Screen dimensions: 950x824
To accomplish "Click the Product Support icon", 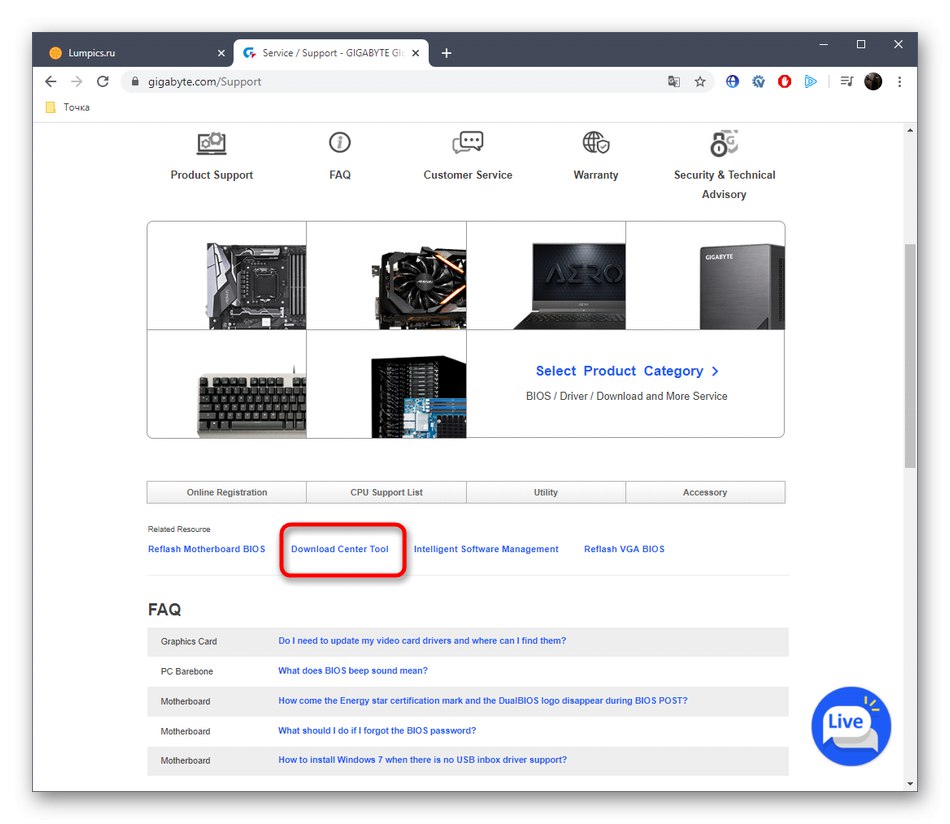I will 211,143.
